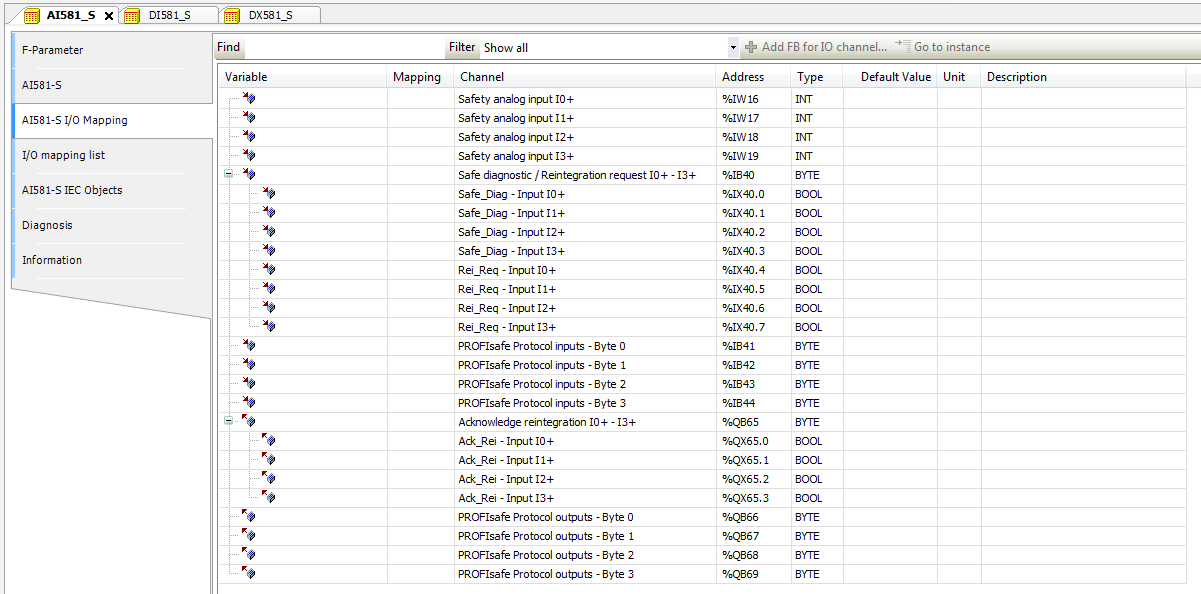Click the output icon for Ack_Rei - Input I1+
The height and width of the screenshot is (594, 1201).
[268, 460]
